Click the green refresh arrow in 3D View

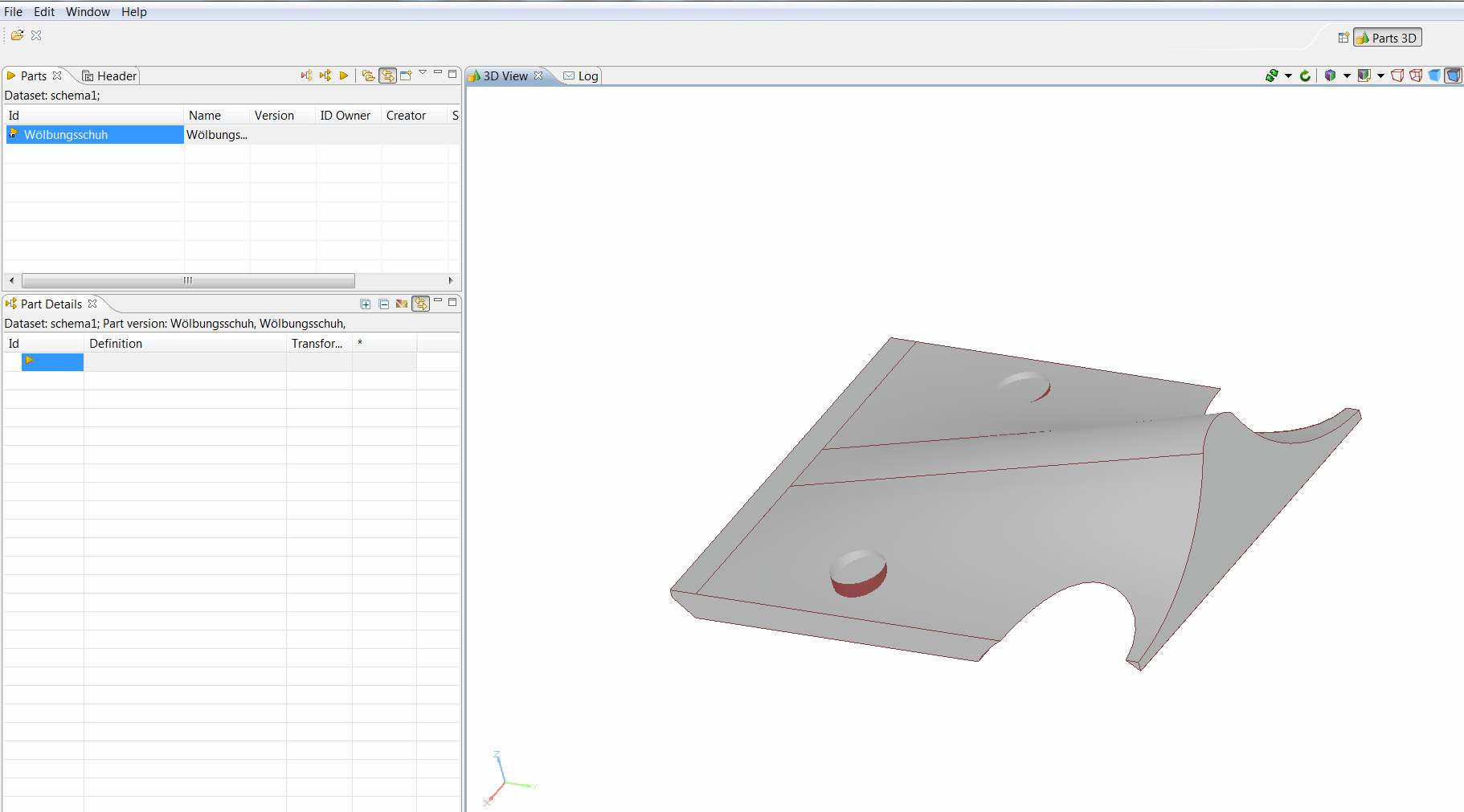pos(1305,75)
